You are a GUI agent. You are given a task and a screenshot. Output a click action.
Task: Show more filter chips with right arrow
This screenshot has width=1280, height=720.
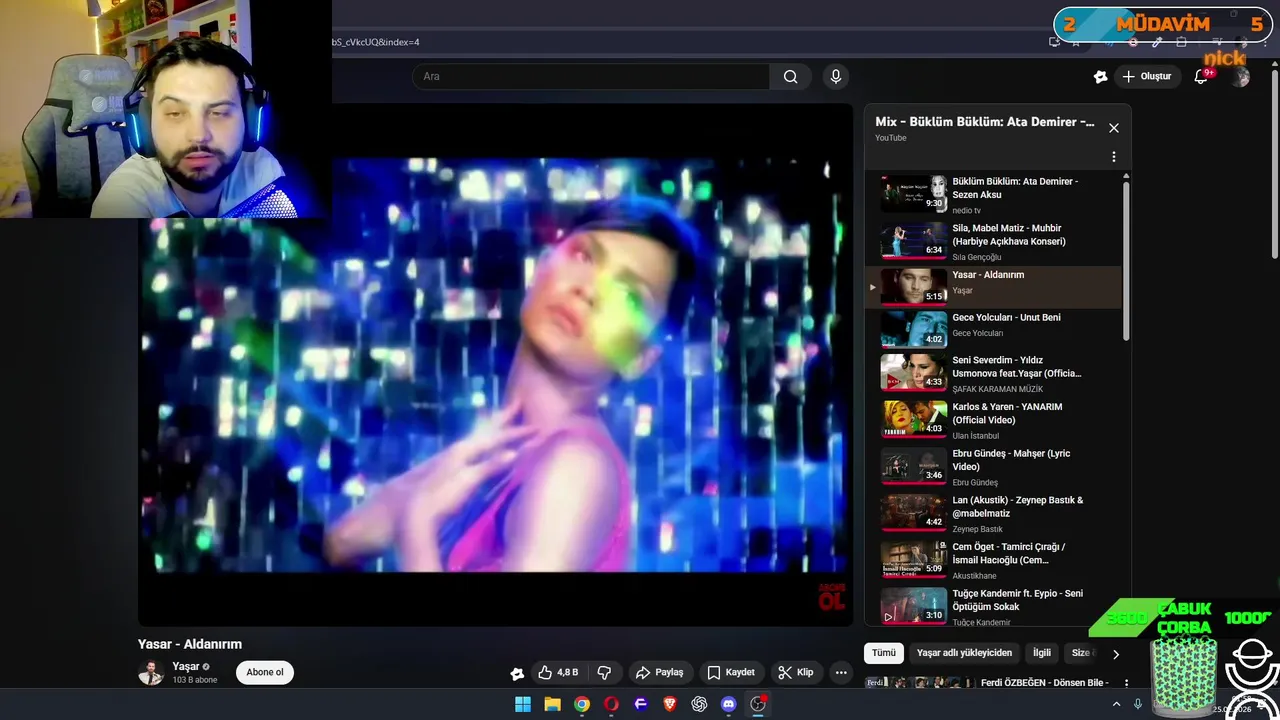point(1116,654)
